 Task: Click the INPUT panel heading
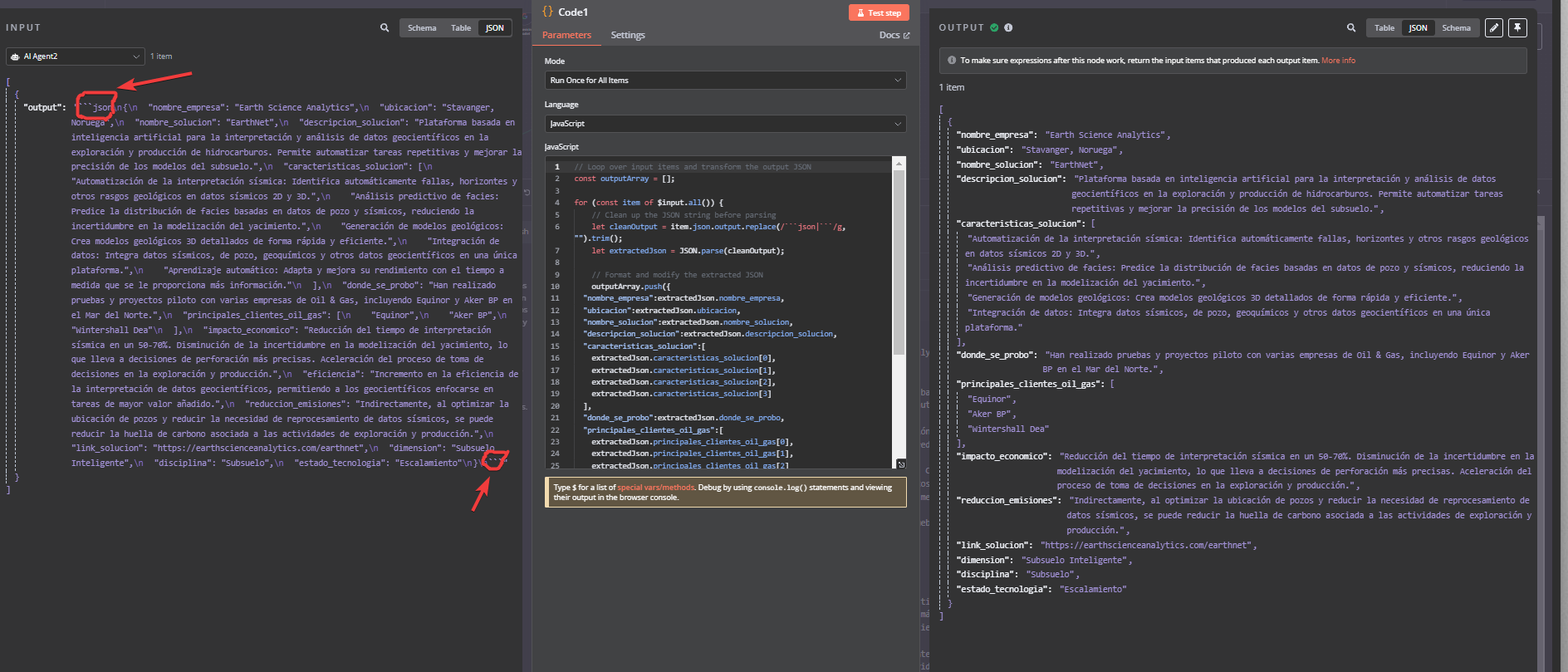[x=23, y=27]
